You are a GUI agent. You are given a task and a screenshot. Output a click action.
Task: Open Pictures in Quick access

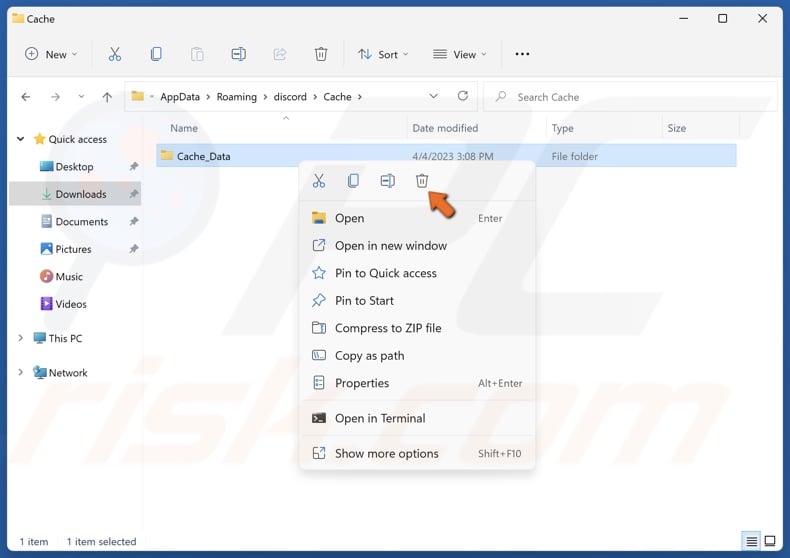pyautogui.click(x=66, y=249)
